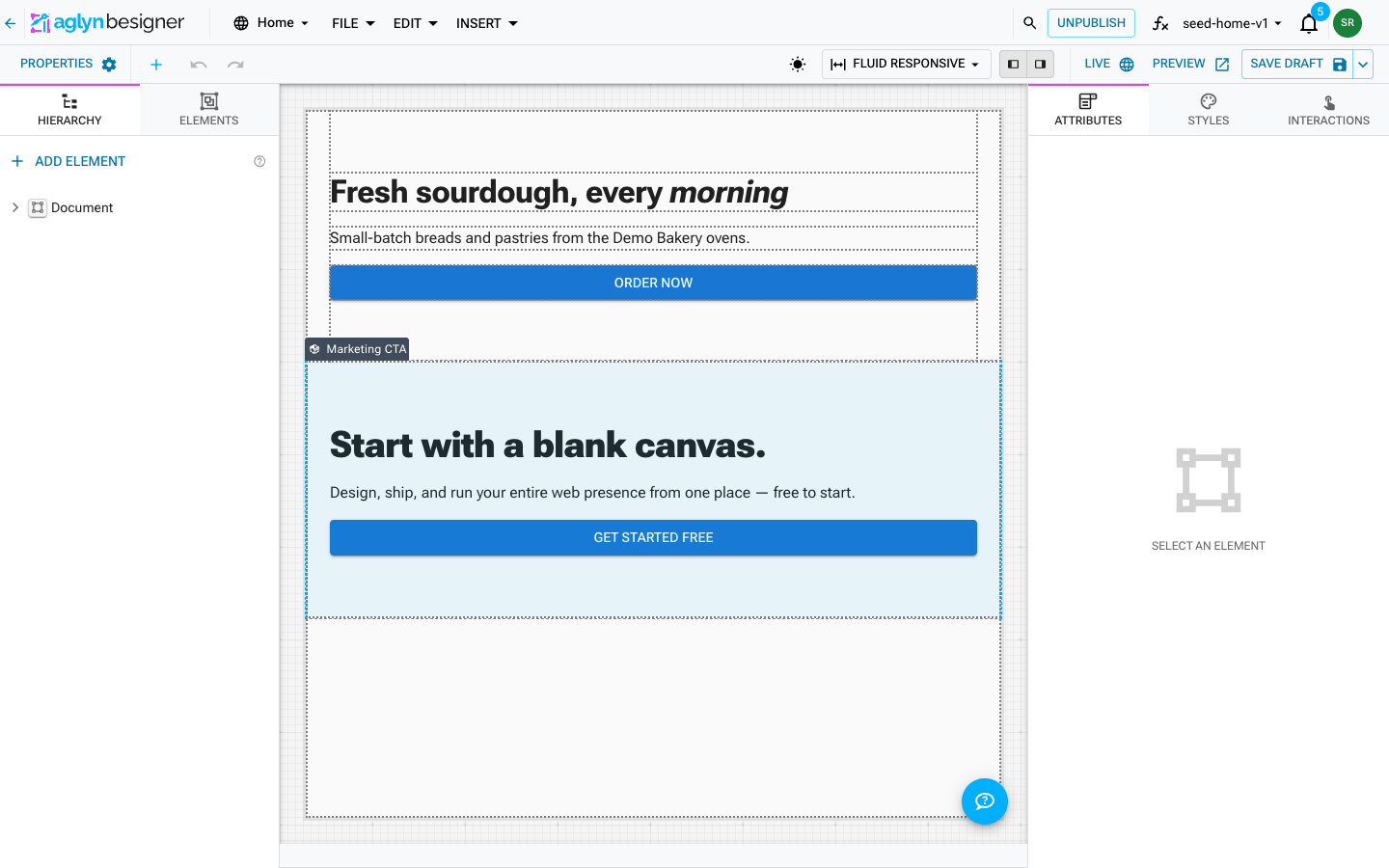Viewport: 1389px width, 868px height.
Task: Open the INSERT menu
Action: [486, 23]
